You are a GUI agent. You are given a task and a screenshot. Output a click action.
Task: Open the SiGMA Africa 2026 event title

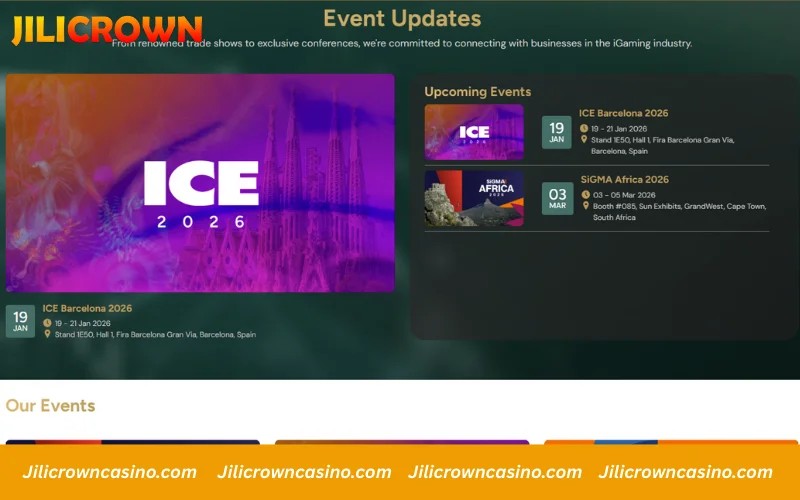tap(624, 180)
